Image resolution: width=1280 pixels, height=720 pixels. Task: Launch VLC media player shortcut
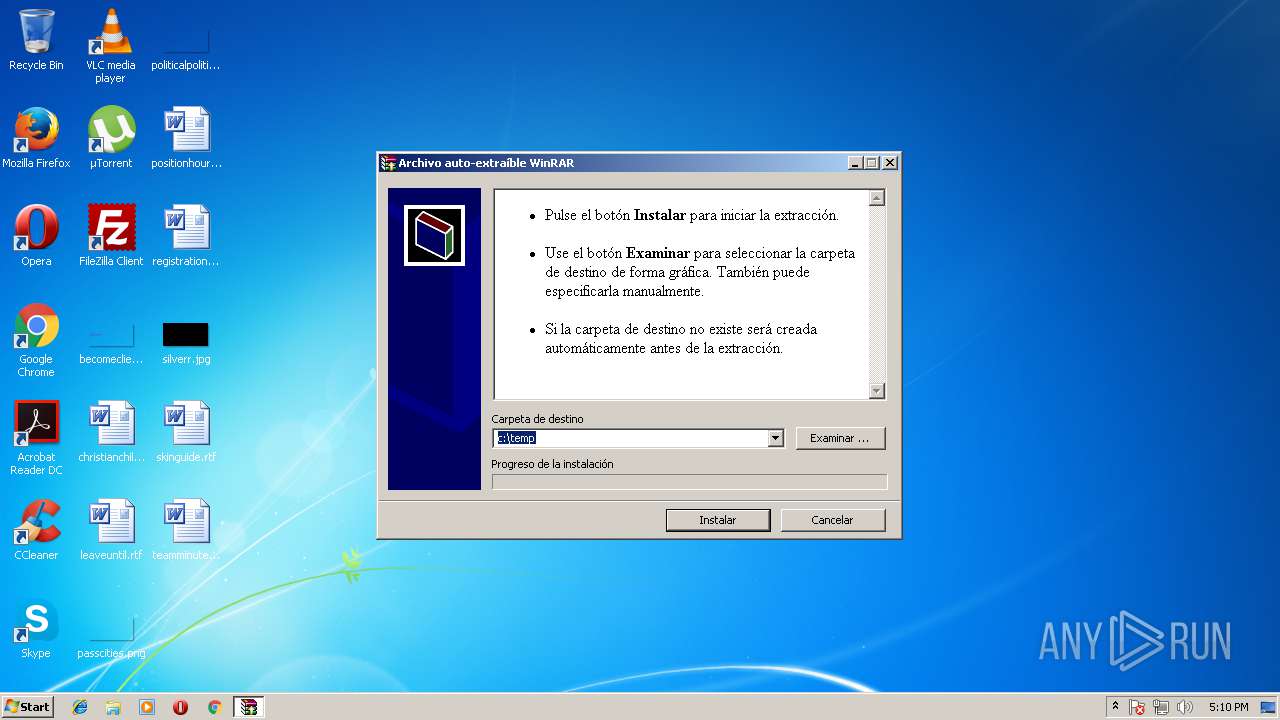click(x=111, y=46)
